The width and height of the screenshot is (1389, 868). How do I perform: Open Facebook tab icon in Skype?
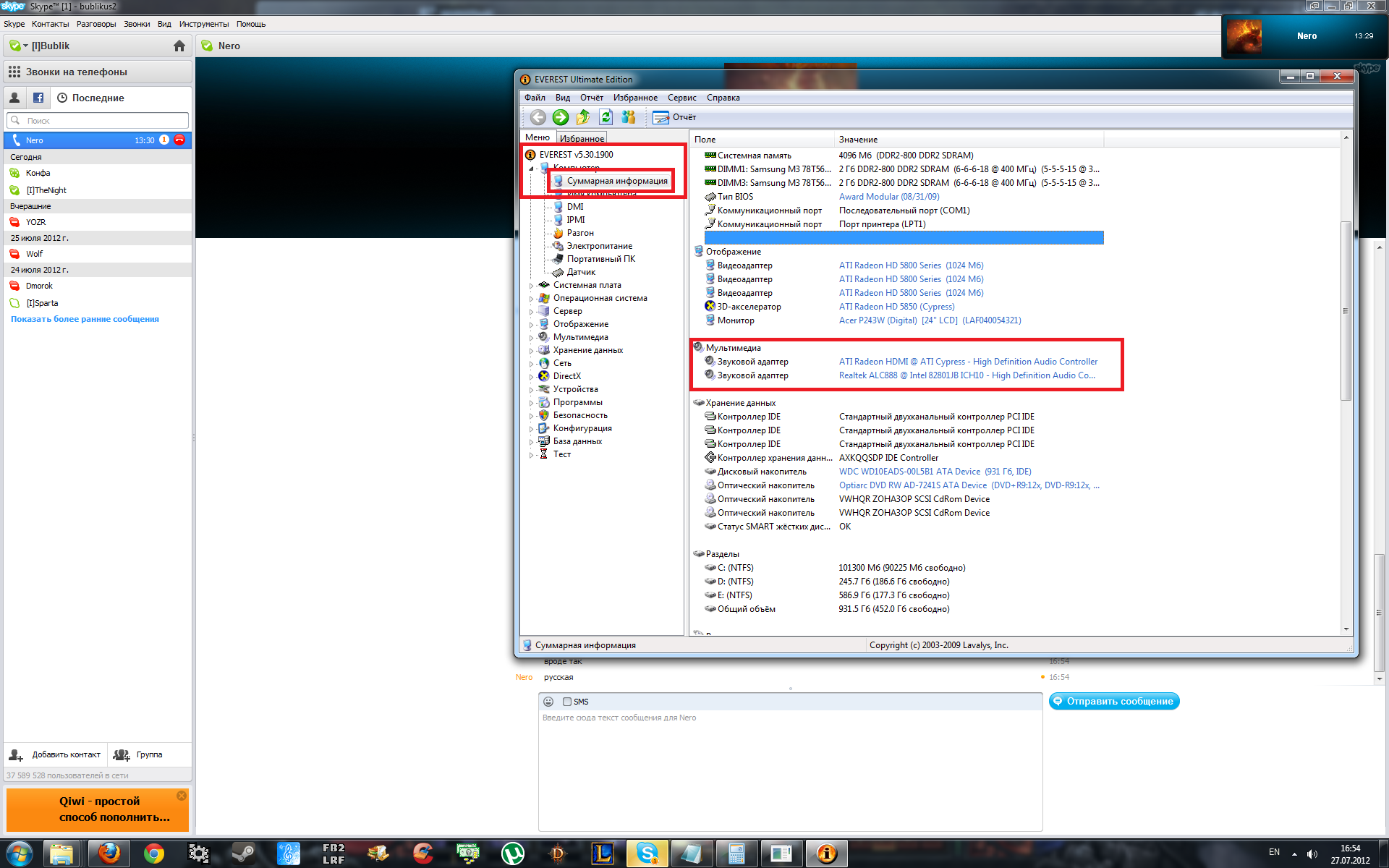38,98
